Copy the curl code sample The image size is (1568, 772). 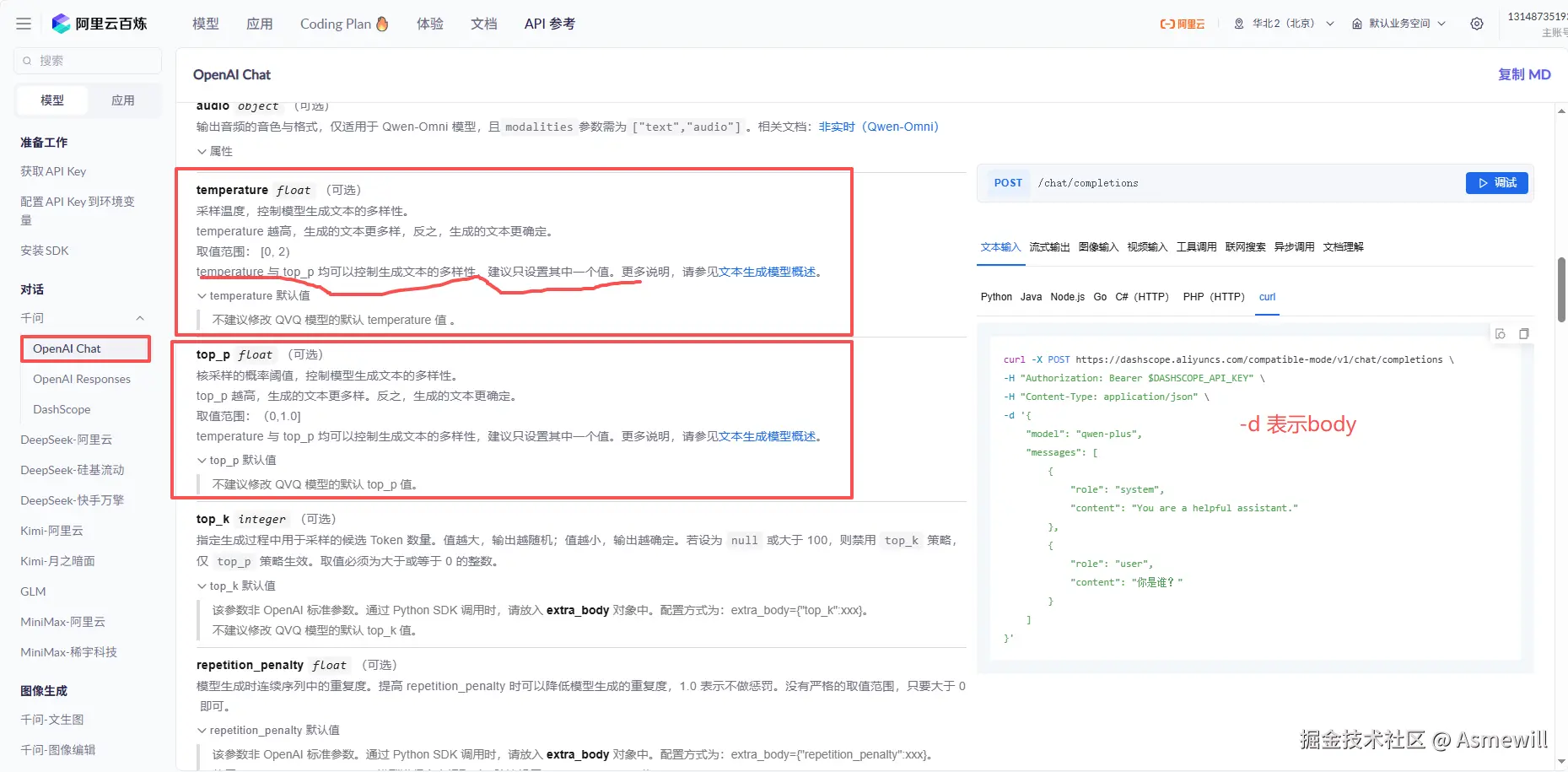click(1524, 334)
